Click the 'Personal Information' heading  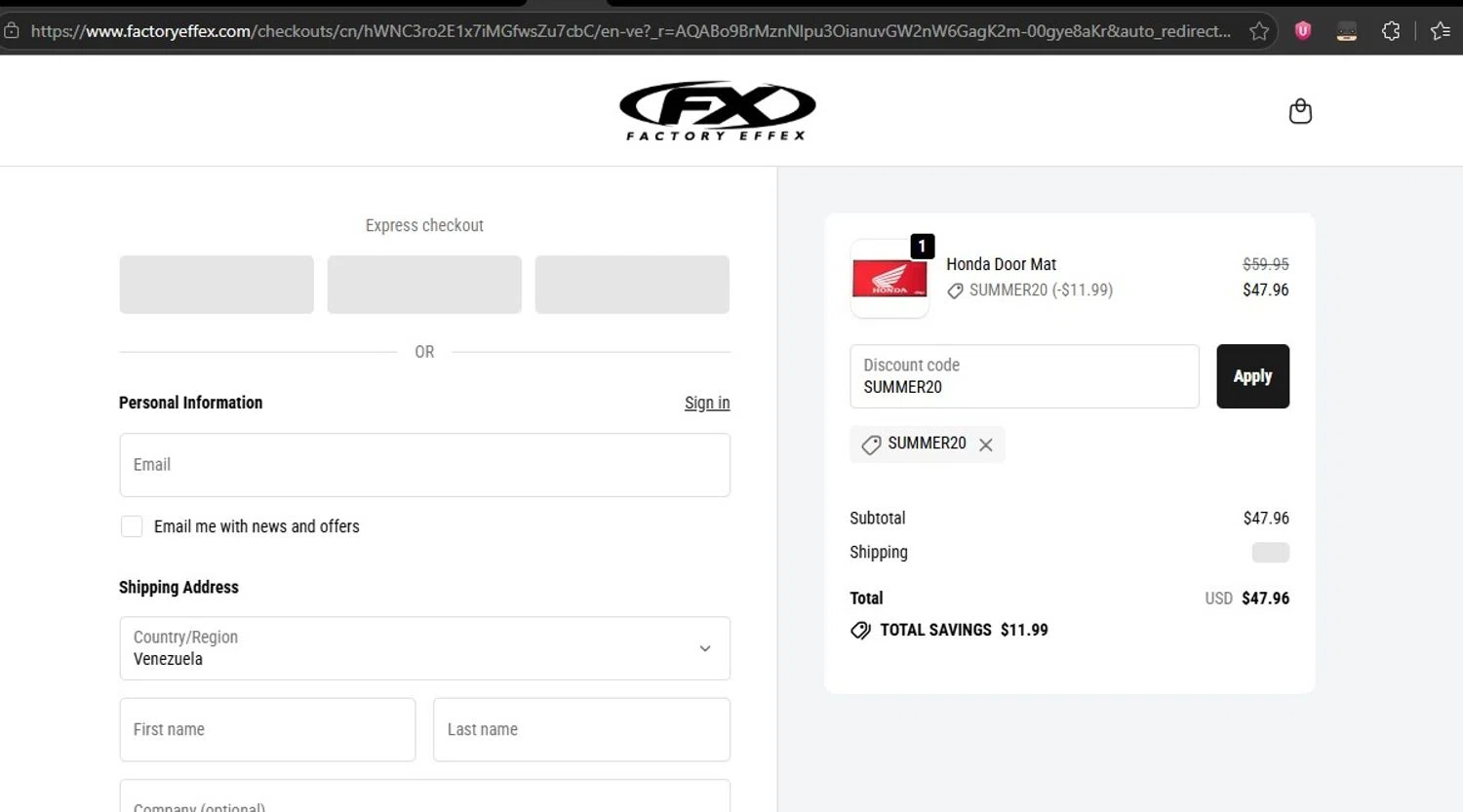click(x=190, y=403)
